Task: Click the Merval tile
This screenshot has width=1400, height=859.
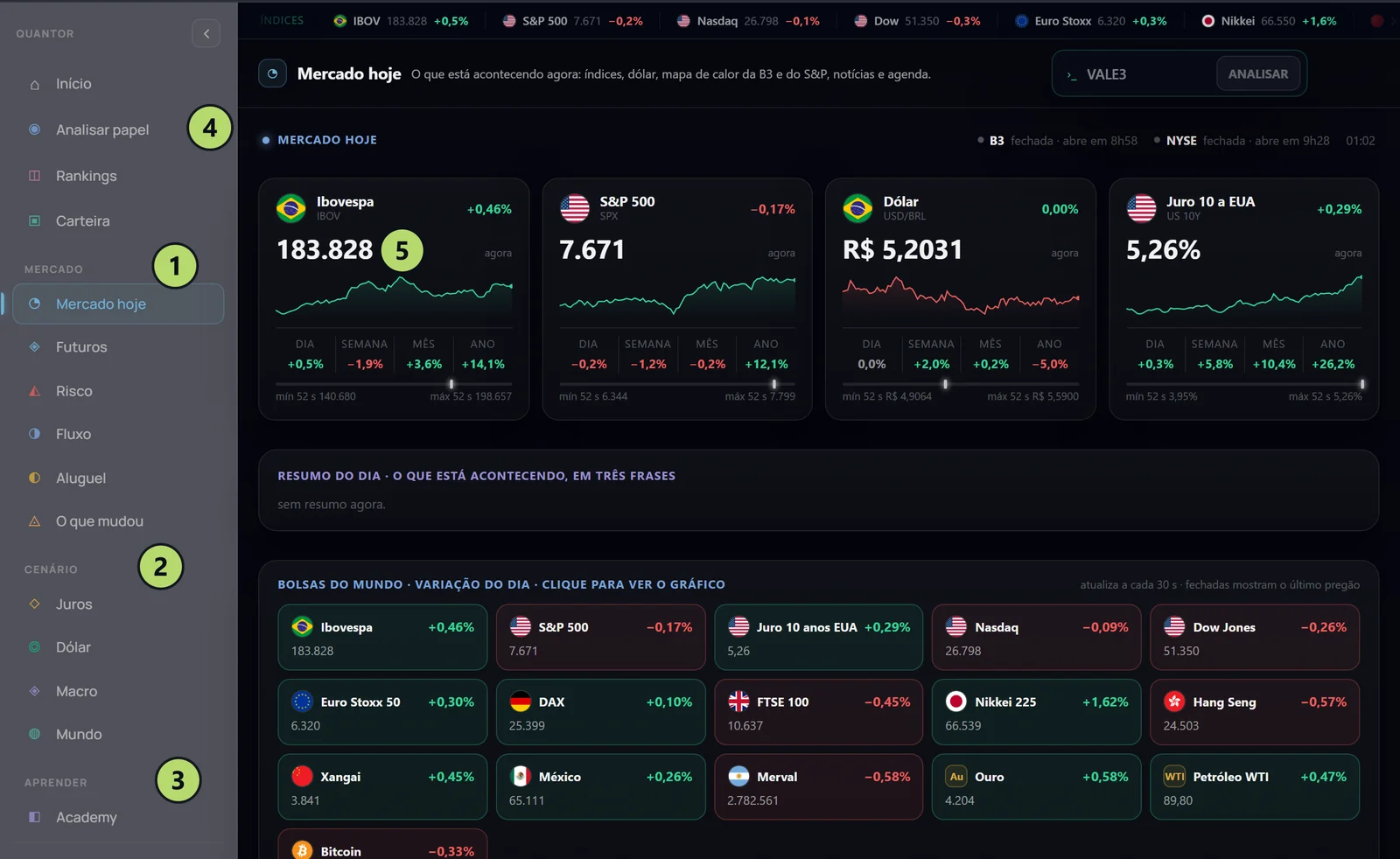Action: (x=818, y=787)
